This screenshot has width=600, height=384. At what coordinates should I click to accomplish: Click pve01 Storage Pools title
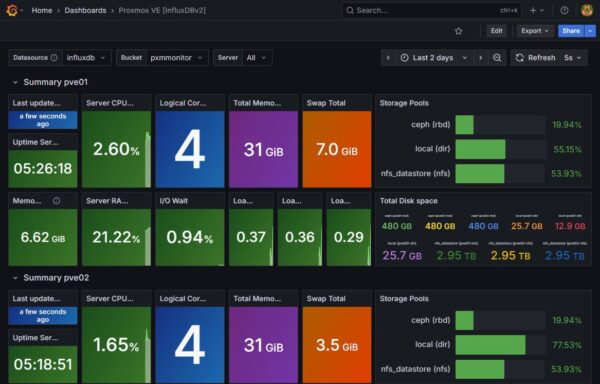(404, 103)
